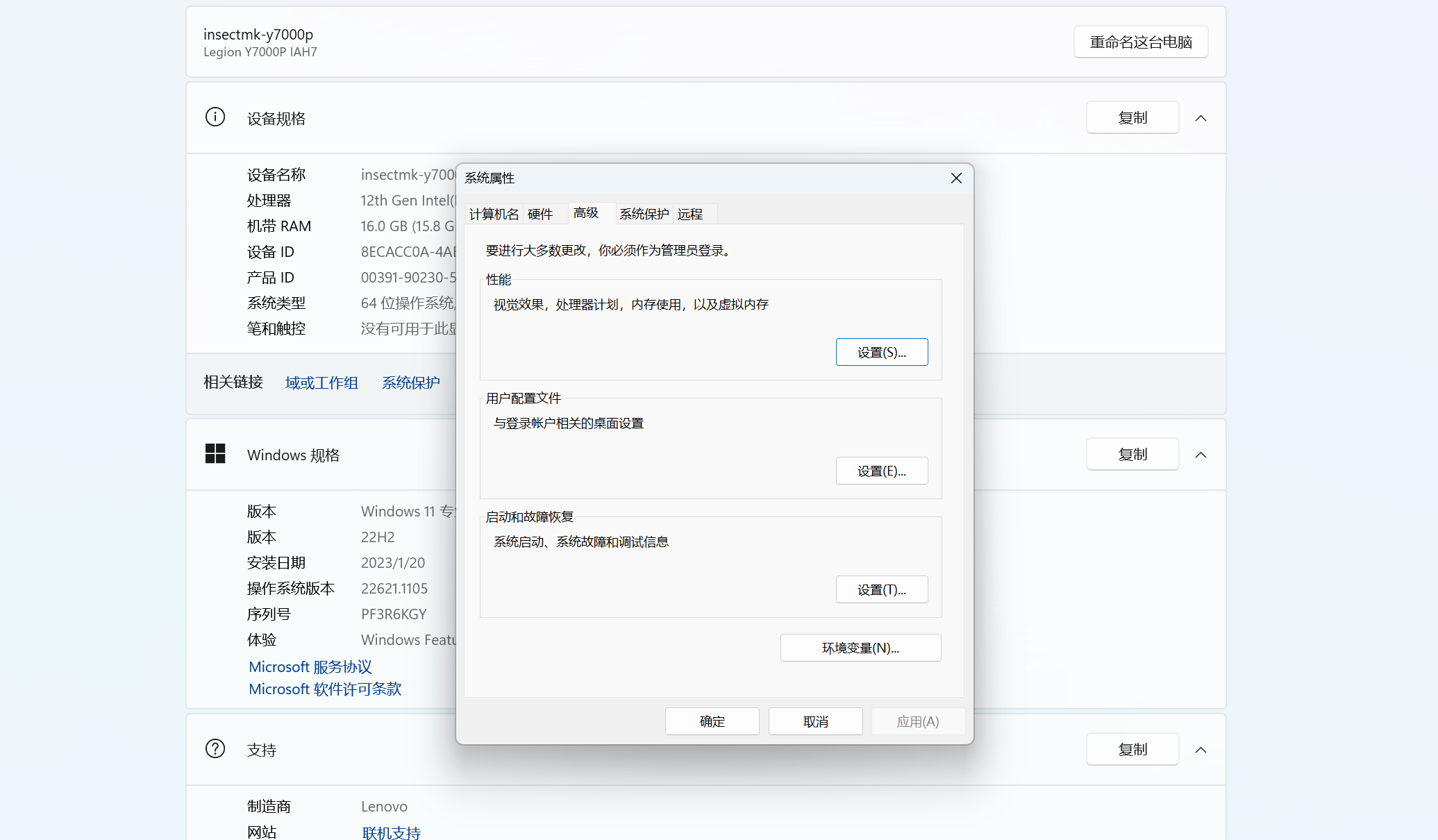This screenshot has height=840, width=1438.
Task: Click the 序列号 label
Action: tap(269, 614)
